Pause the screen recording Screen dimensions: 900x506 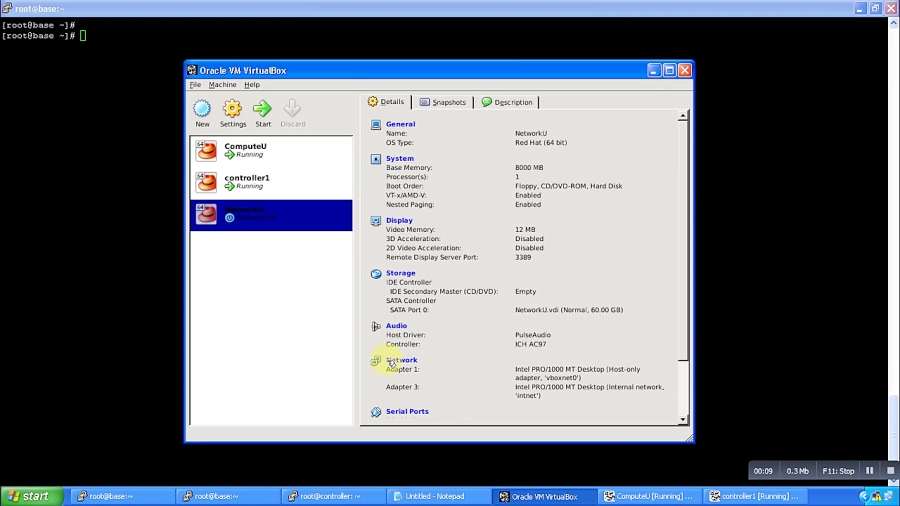click(870, 470)
